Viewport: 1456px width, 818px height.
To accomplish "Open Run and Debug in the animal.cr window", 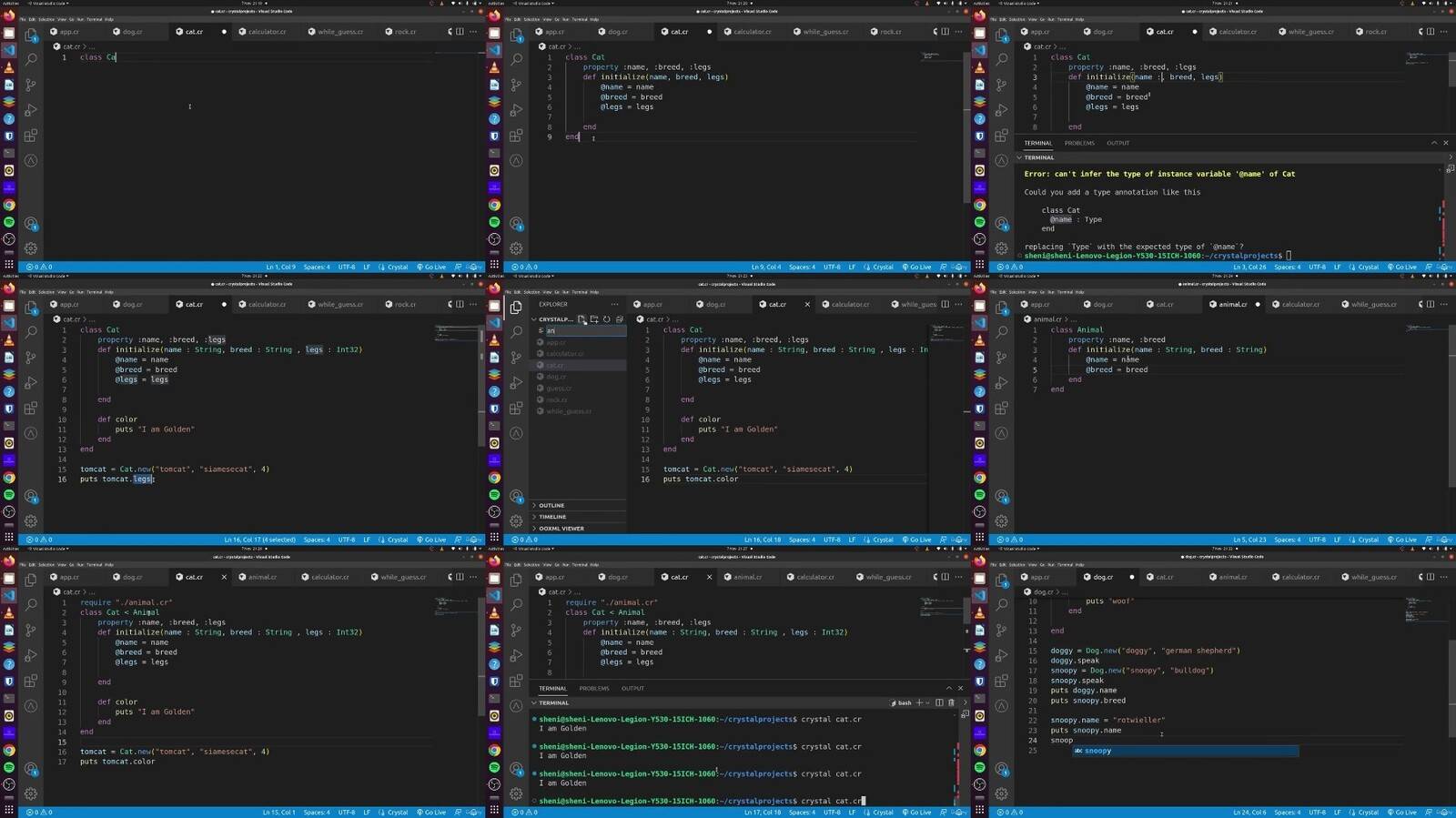I will [1002, 383].
